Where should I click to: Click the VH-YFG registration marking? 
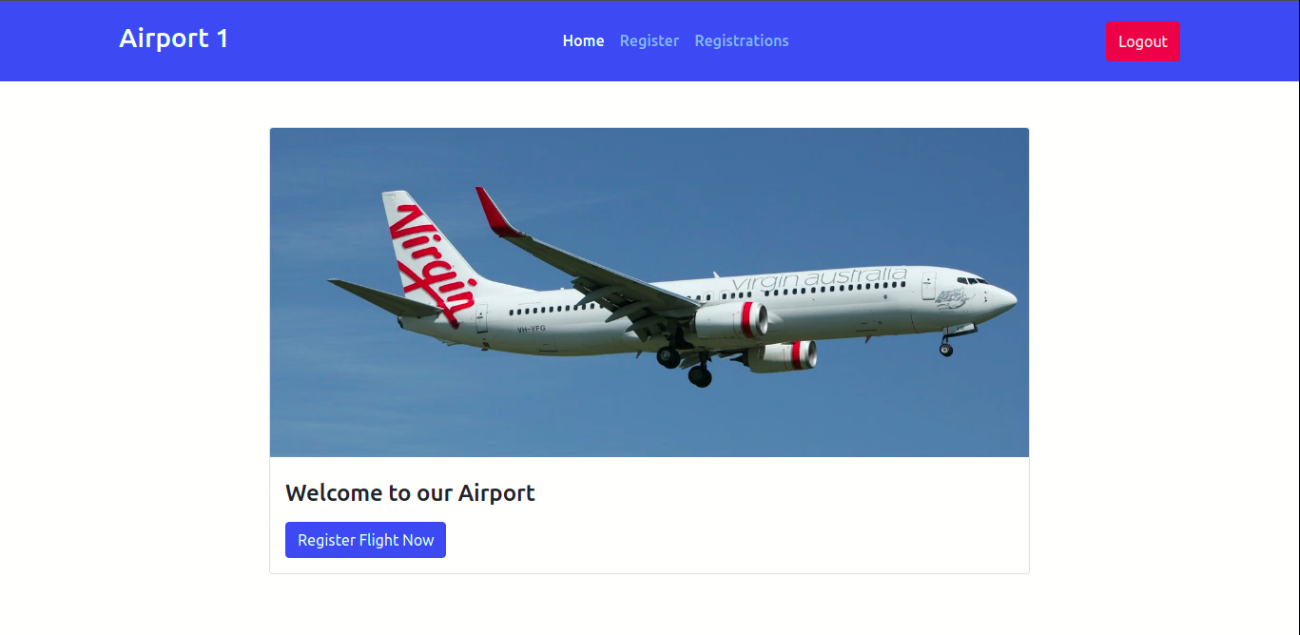tap(531, 329)
